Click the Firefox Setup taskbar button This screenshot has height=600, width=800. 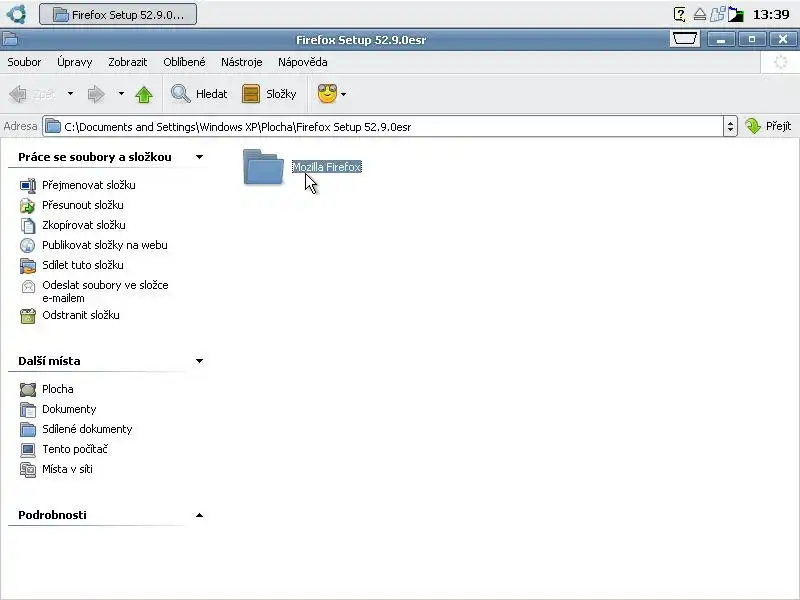point(118,14)
